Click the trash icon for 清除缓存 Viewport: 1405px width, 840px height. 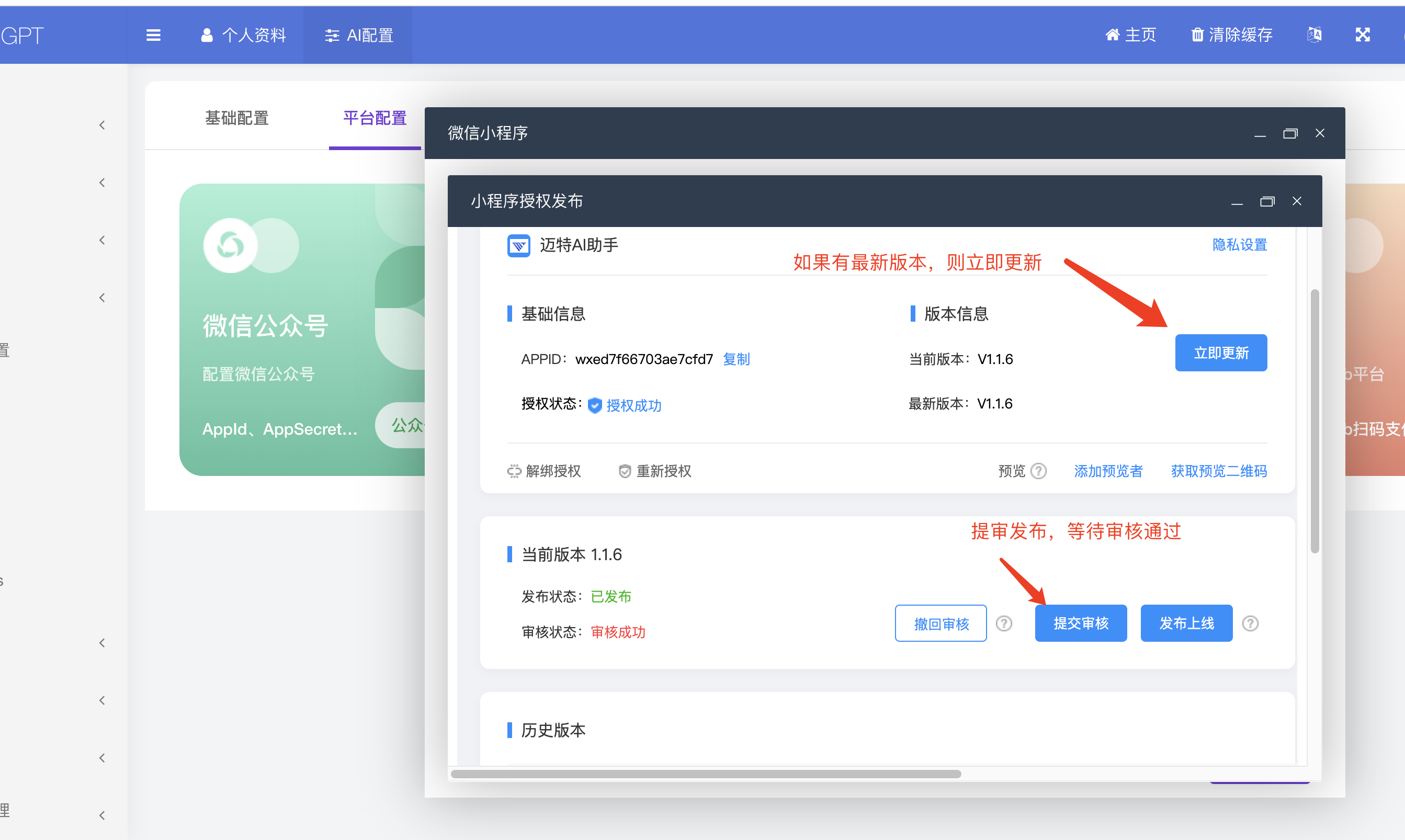click(x=1197, y=35)
